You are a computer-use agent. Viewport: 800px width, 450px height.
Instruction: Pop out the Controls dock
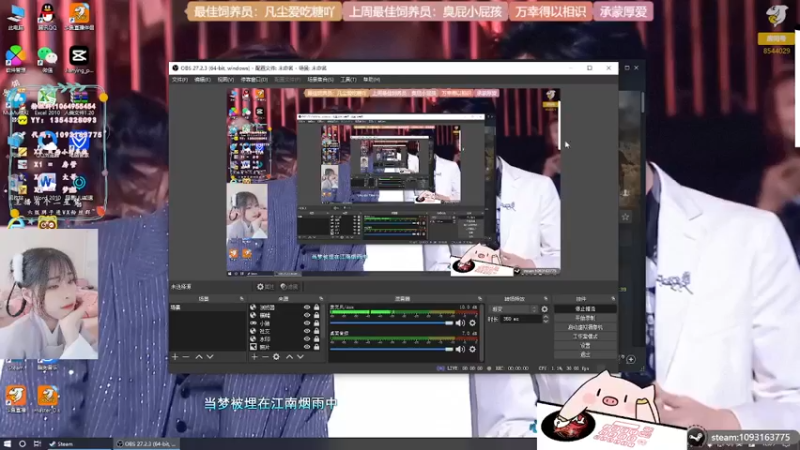pos(613,298)
